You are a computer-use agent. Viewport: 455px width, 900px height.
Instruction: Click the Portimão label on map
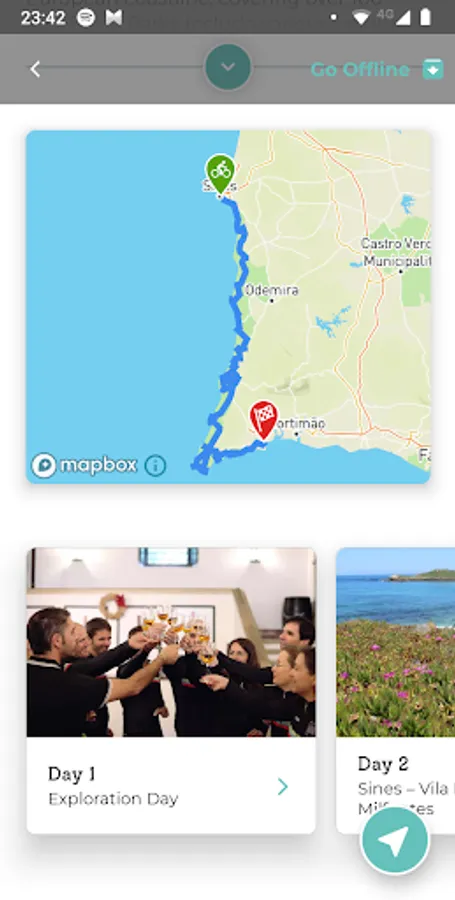click(x=297, y=424)
